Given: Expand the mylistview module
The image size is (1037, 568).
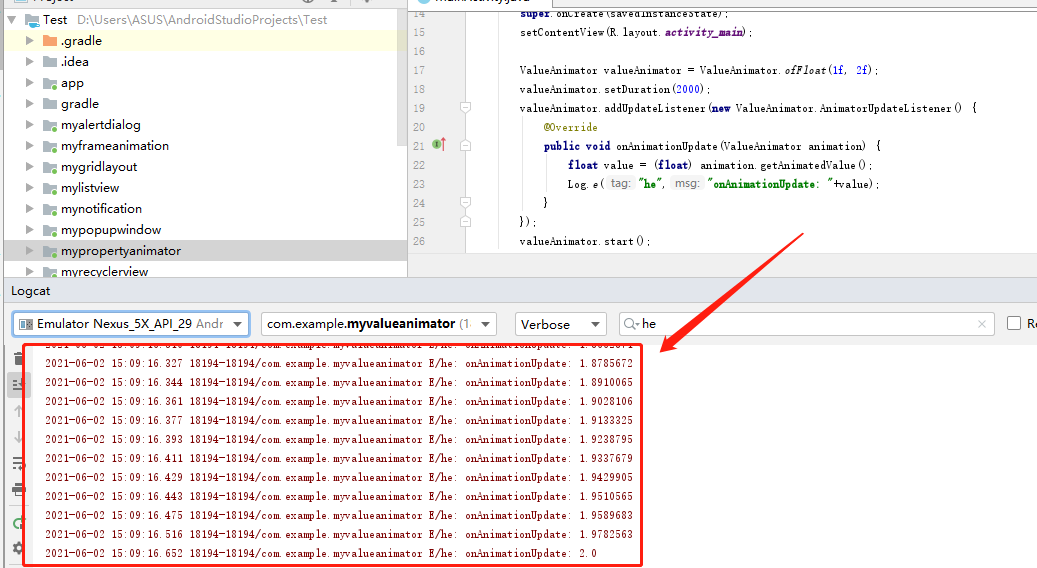Looking at the screenshot, I should click(x=30, y=188).
